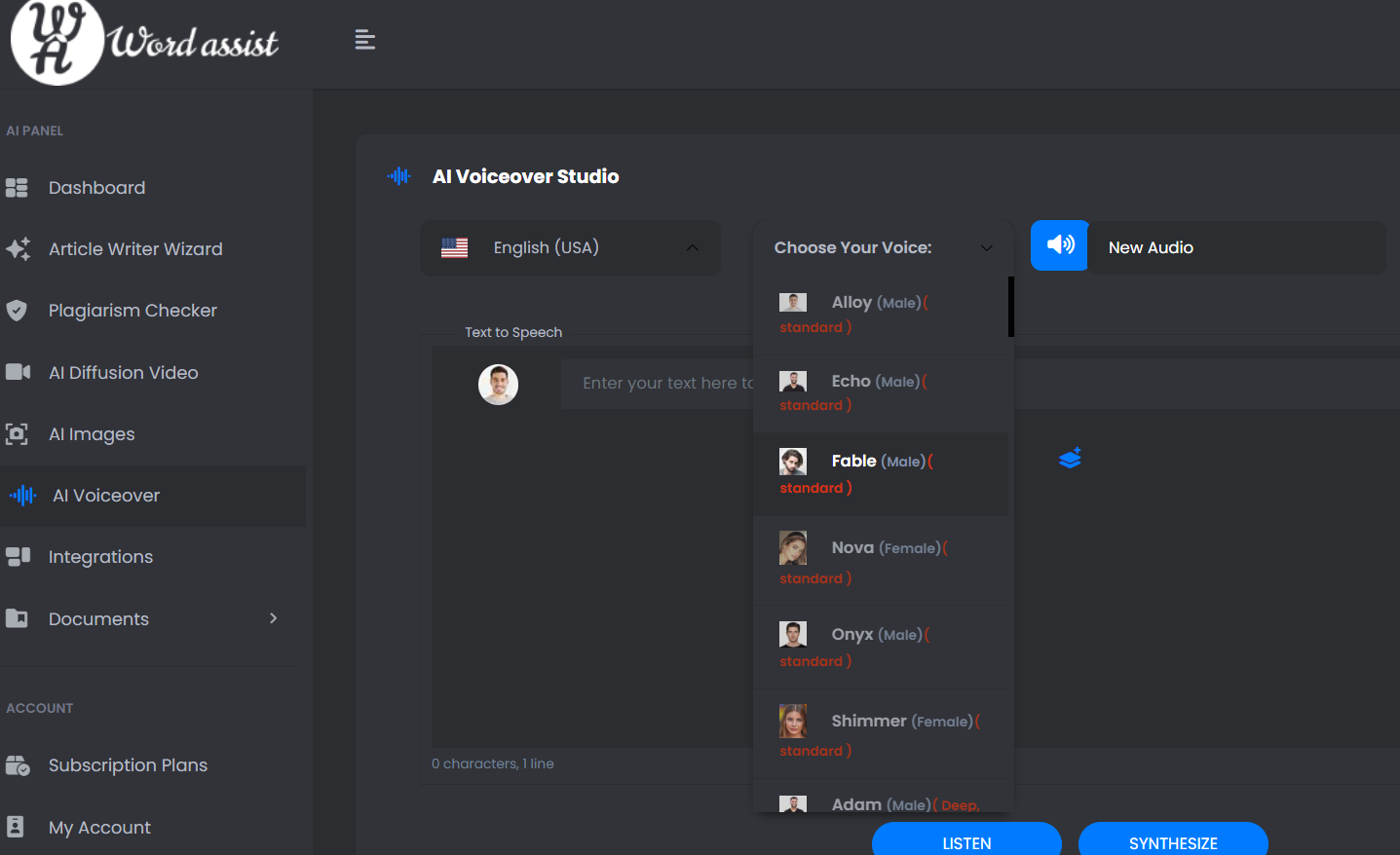
Task: Click the AI Images sidebar icon
Action: pos(17,434)
